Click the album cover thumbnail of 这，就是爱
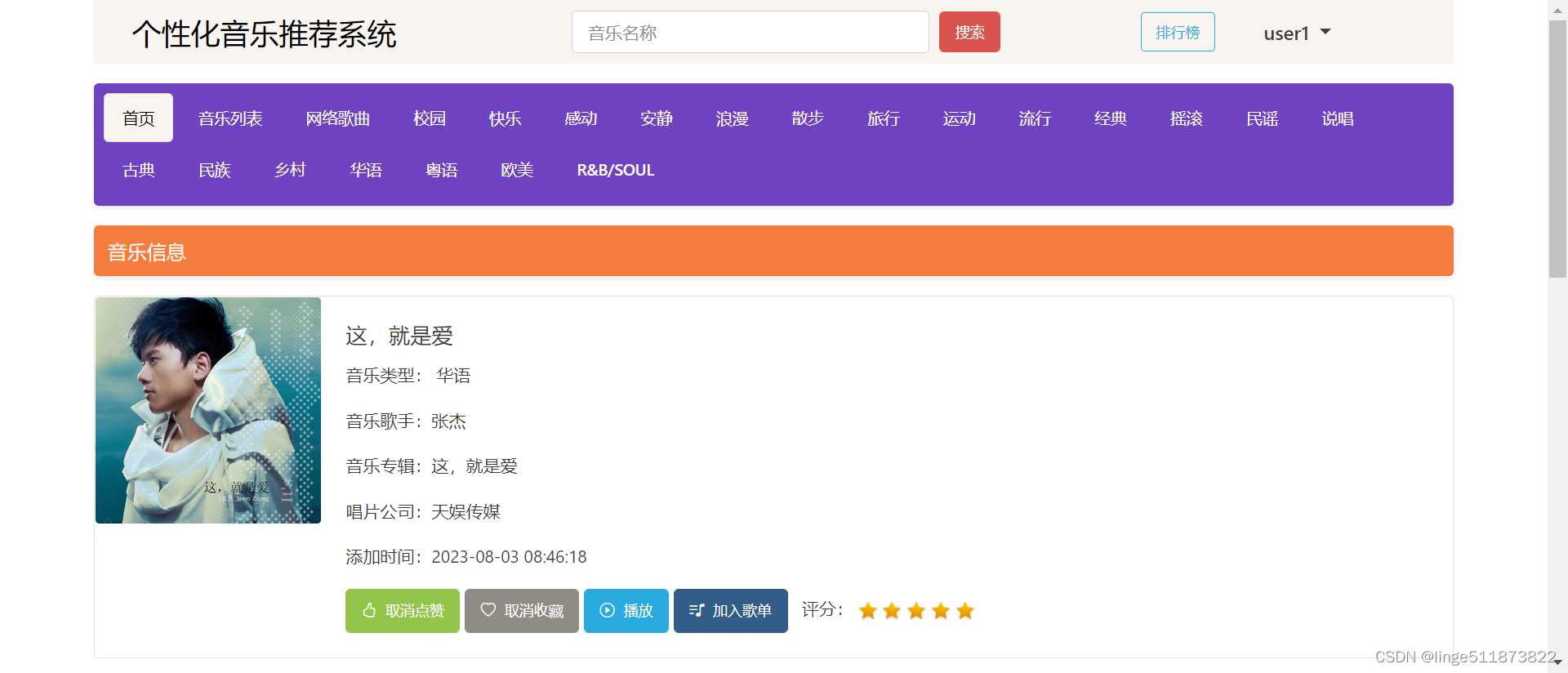Screen dimensions: 1568x673 (x=208, y=410)
